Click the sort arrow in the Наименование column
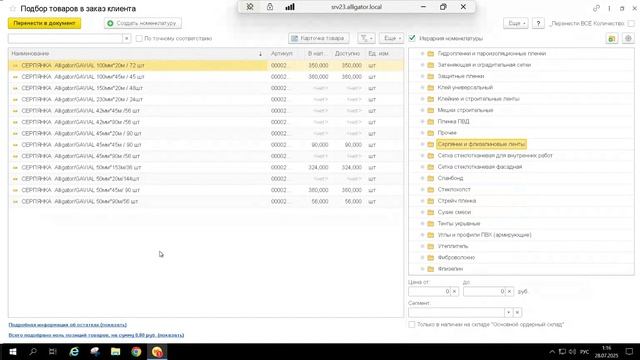The height and width of the screenshot is (360, 640). [x=260, y=54]
